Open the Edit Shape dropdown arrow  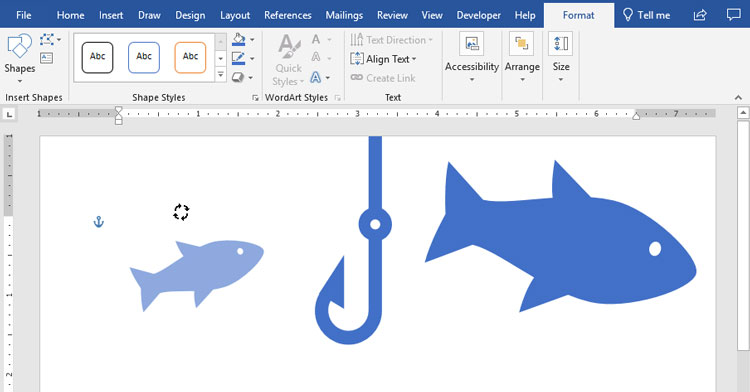tap(59, 40)
